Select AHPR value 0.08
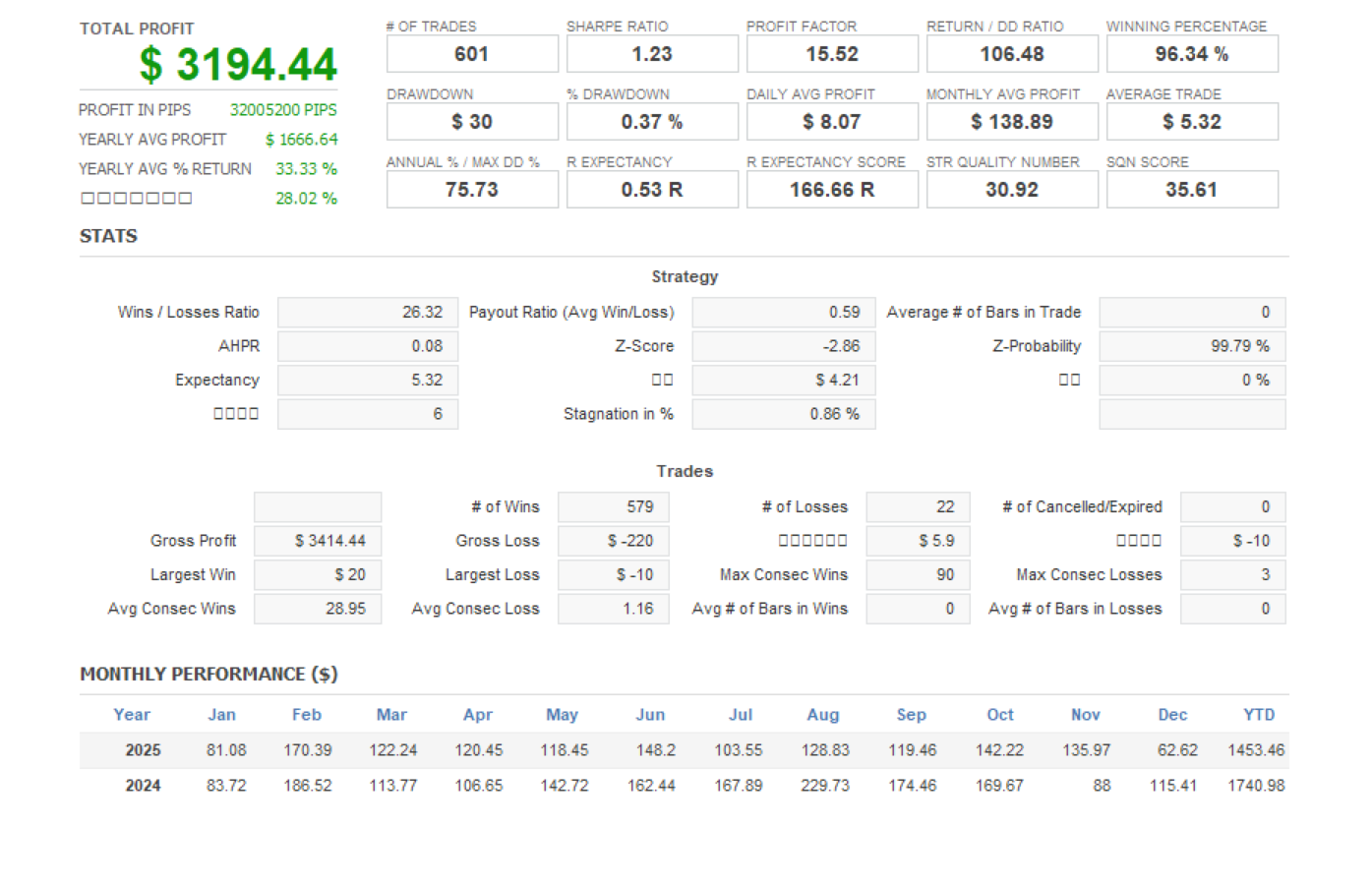Image resolution: width=1372 pixels, height=885 pixels. pyautogui.click(x=368, y=346)
